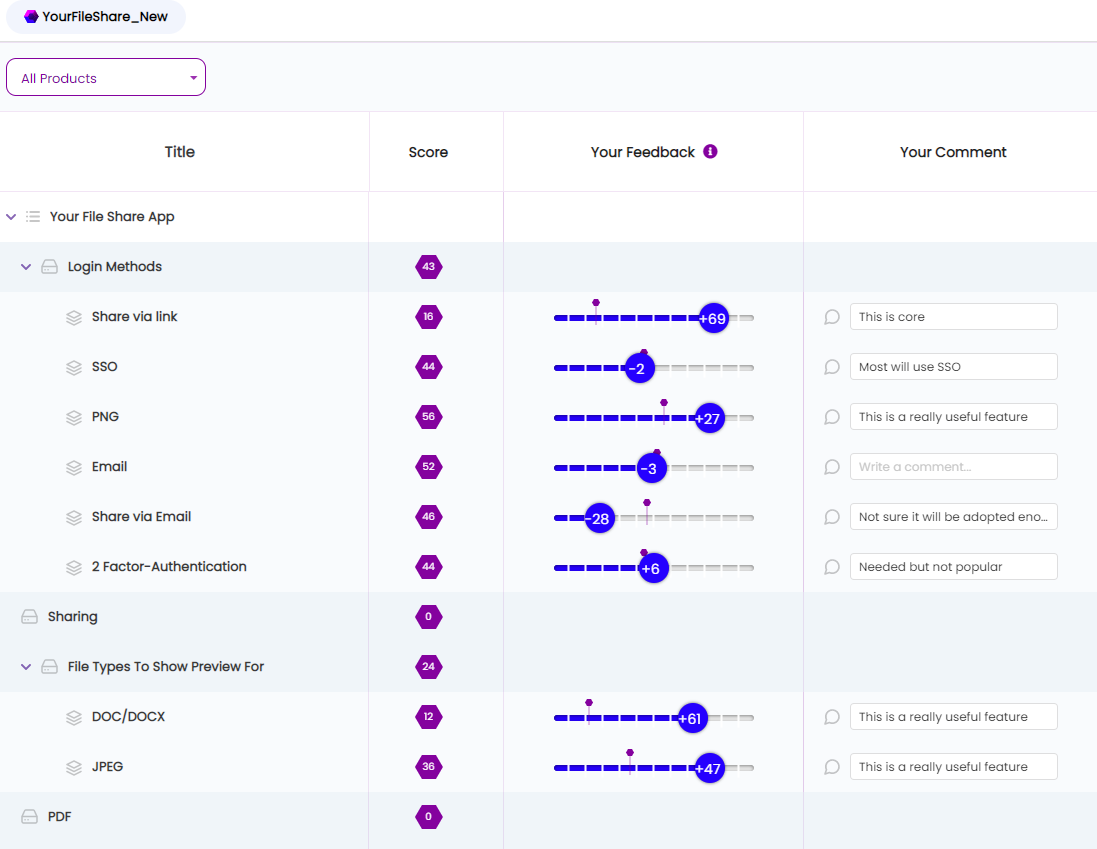Click the Score column header
Viewport: 1097px width, 849px height.
[x=428, y=152]
